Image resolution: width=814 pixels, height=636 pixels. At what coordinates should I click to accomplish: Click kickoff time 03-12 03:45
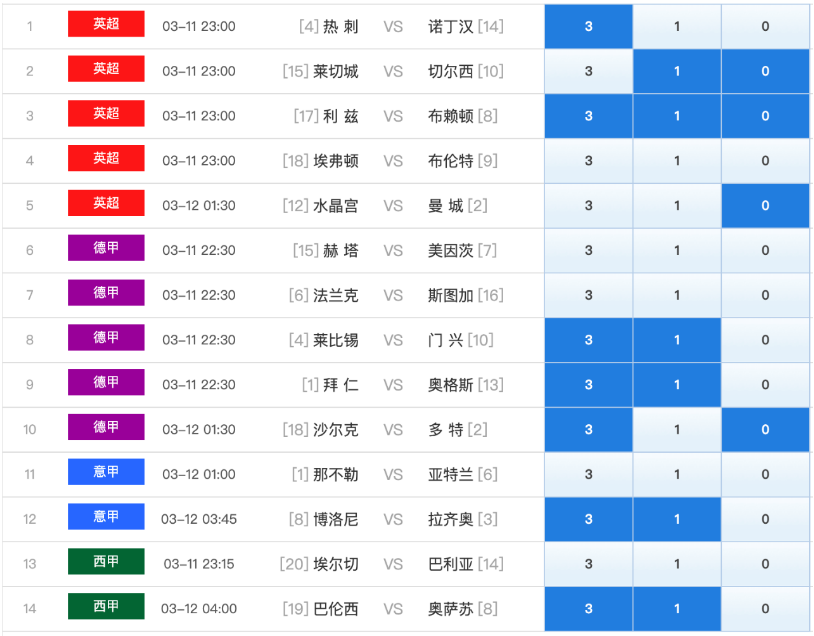click(199, 519)
